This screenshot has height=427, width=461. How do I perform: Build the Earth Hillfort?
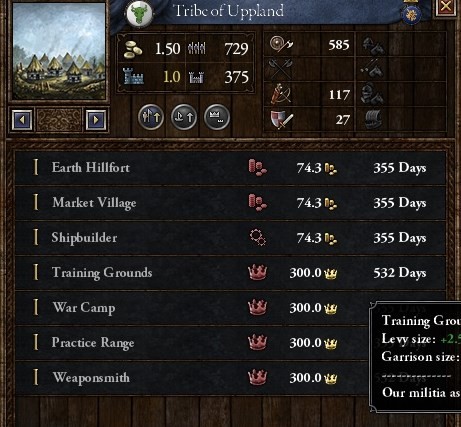(x=230, y=168)
